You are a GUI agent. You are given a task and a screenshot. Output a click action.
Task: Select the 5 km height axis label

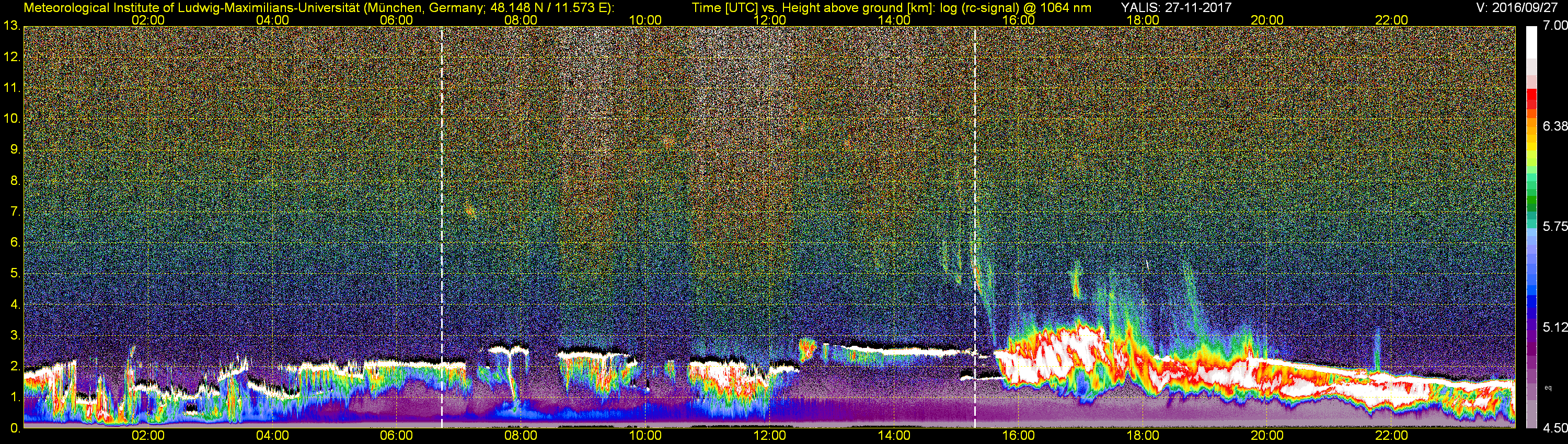coord(15,274)
